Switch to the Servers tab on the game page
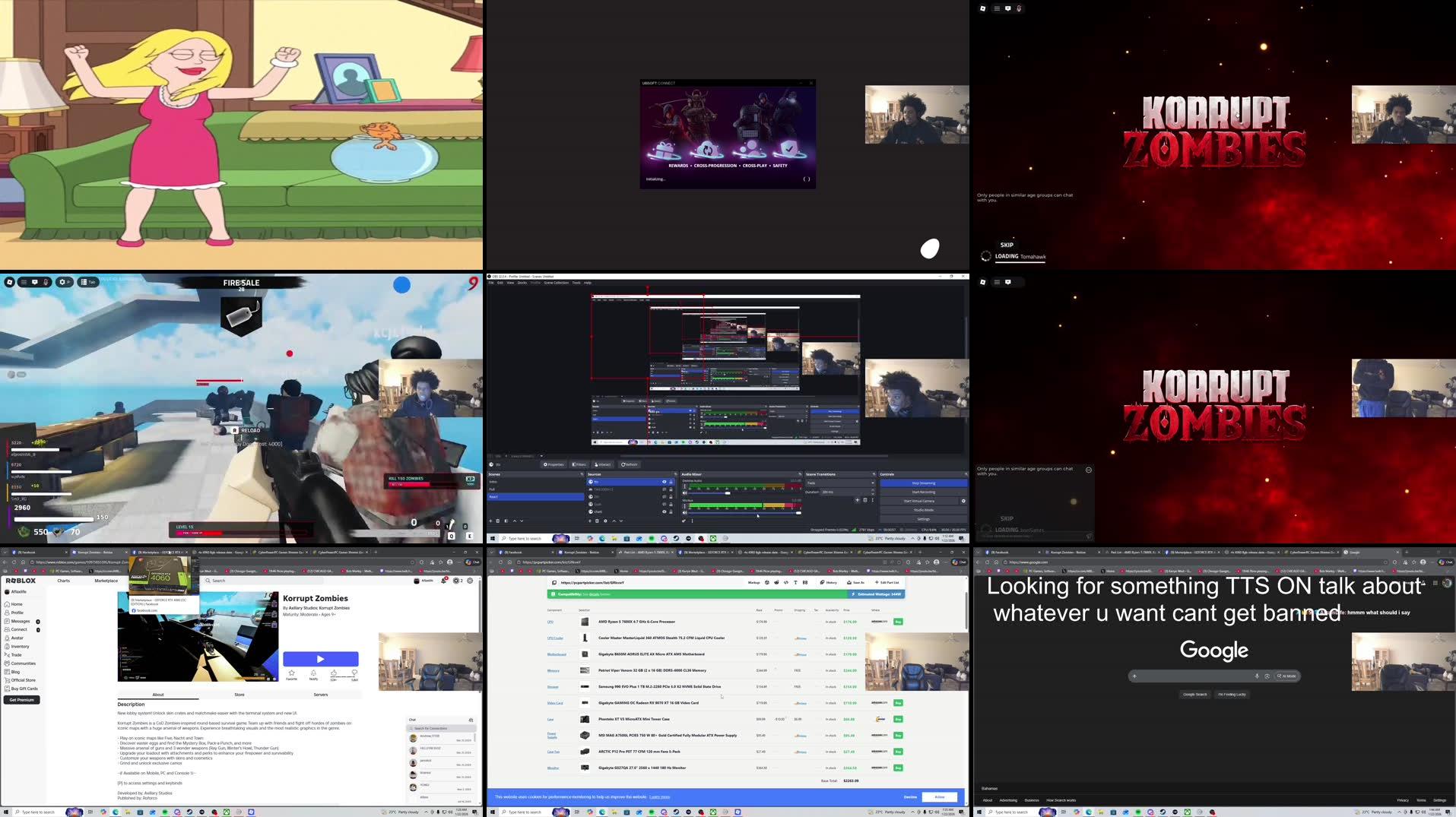Viewport: 1456px width, 817px height. click(321, 695)
